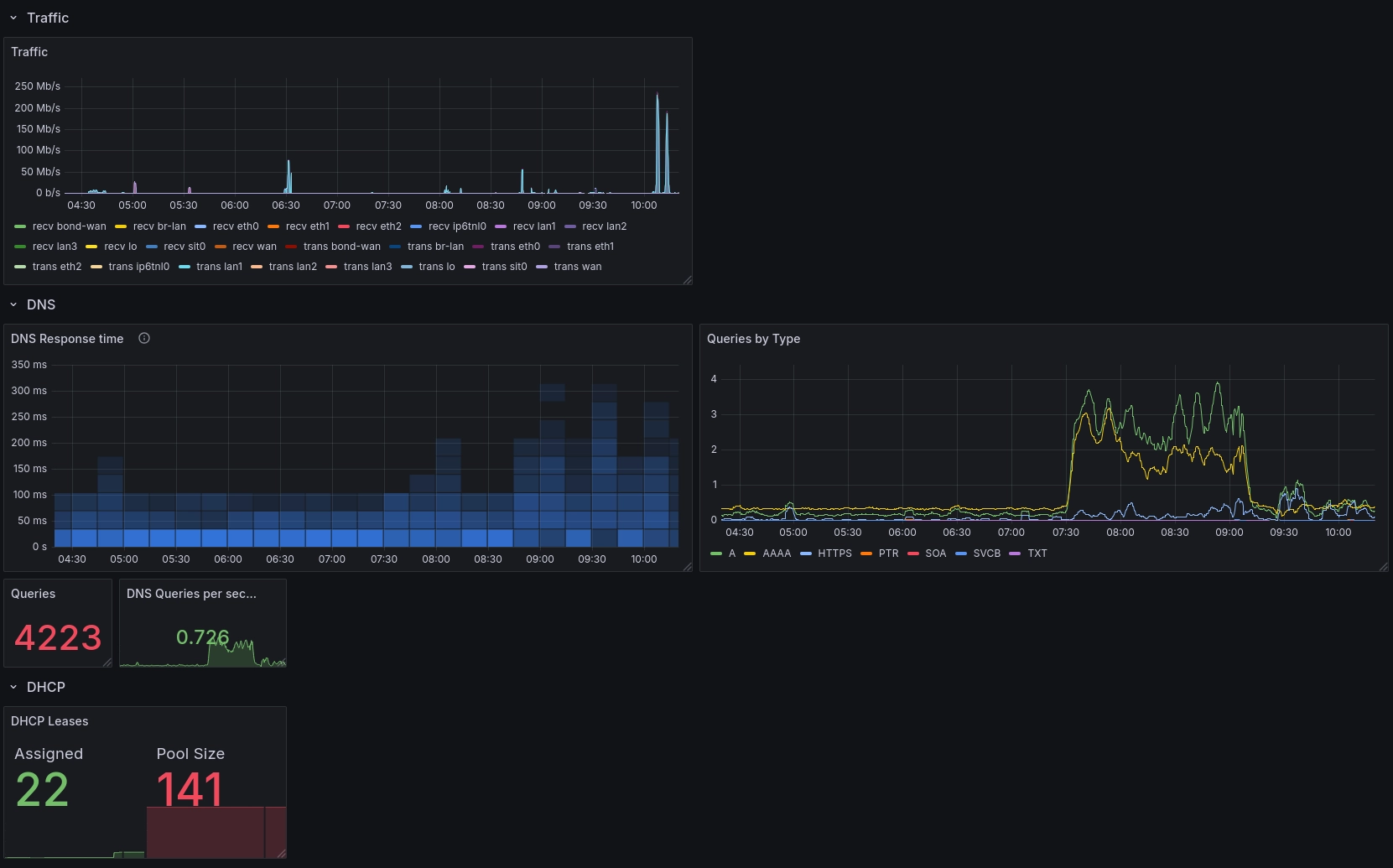The width and height of the screenshot is (1393, 868).
Task: Click the recv lan1 series color swatch
Action: click(501, 226)
